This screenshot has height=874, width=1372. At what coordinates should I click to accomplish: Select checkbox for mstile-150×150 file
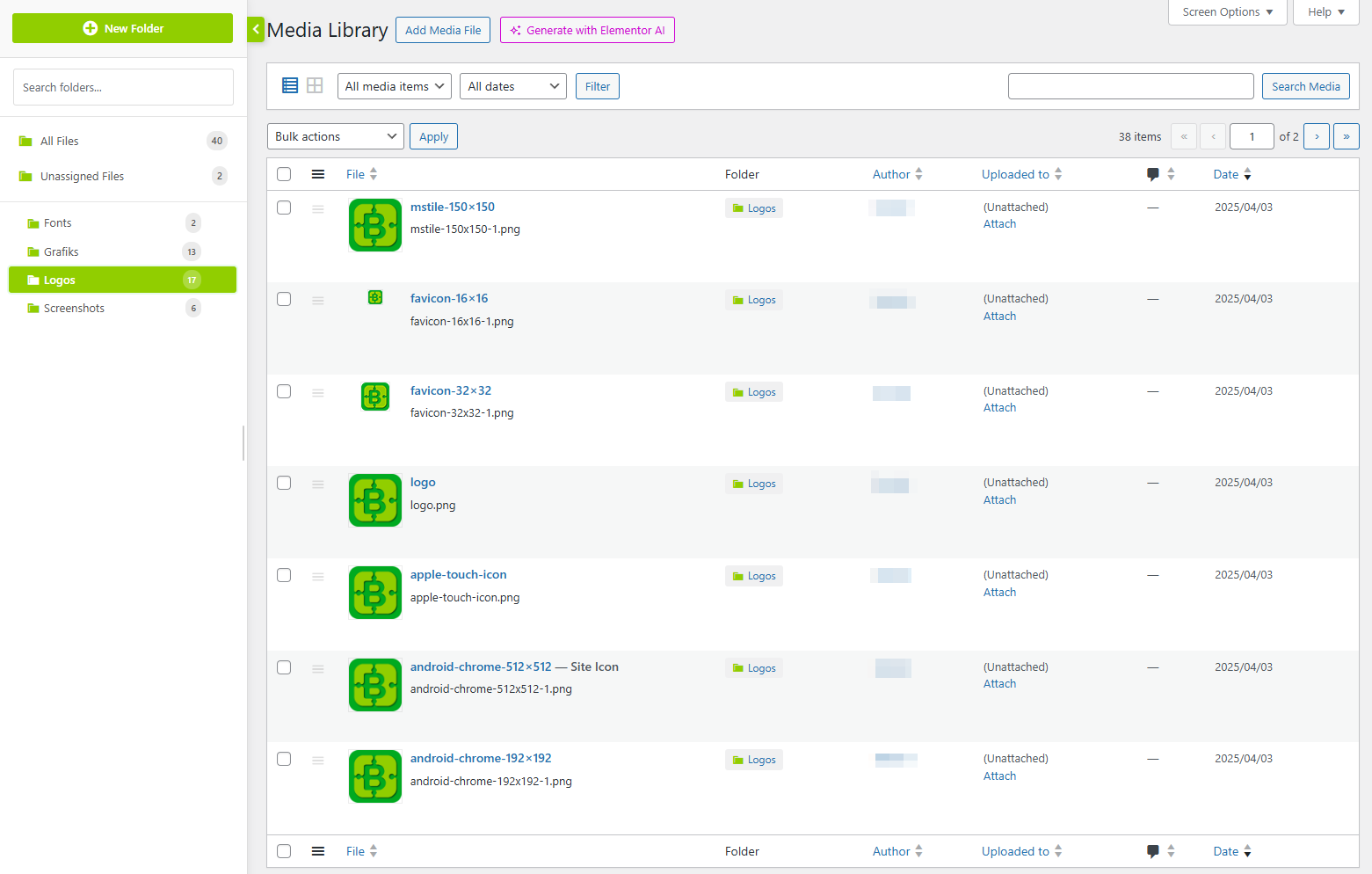284,208
